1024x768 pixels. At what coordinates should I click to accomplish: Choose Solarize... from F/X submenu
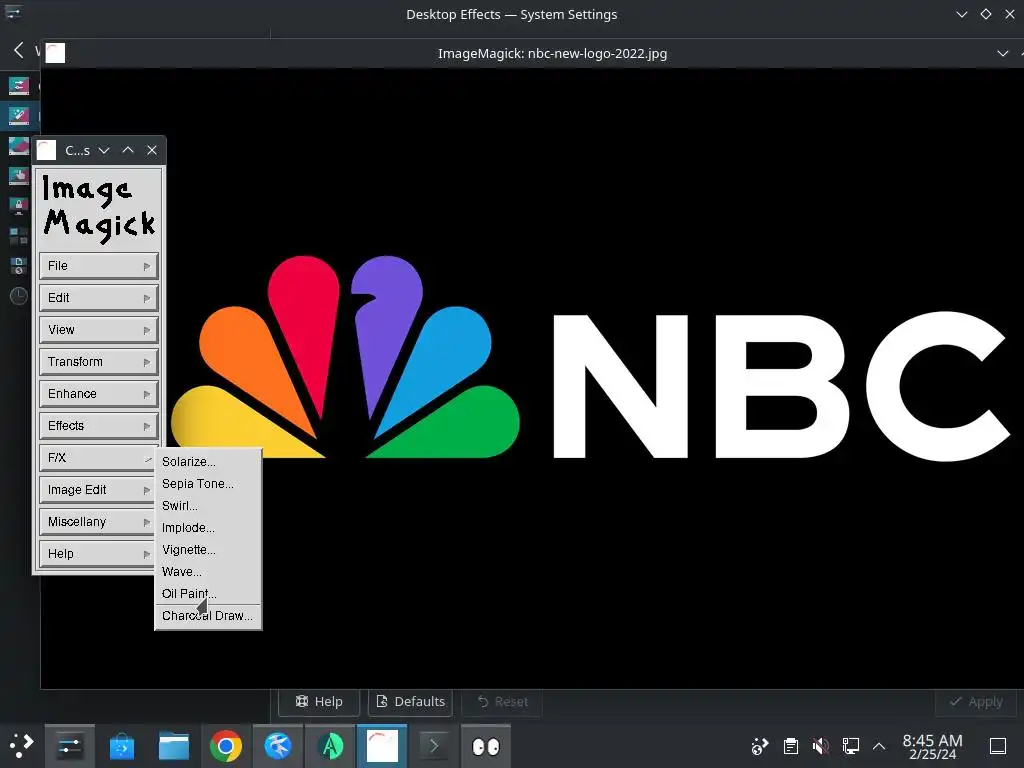tap(208, 462)
